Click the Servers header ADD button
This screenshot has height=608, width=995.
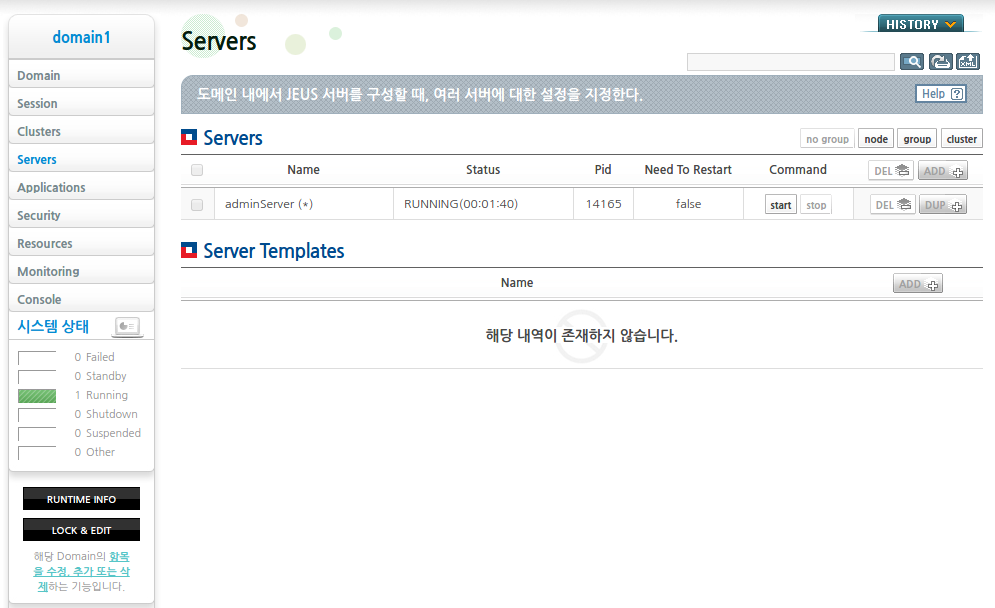tap(943, 171)
